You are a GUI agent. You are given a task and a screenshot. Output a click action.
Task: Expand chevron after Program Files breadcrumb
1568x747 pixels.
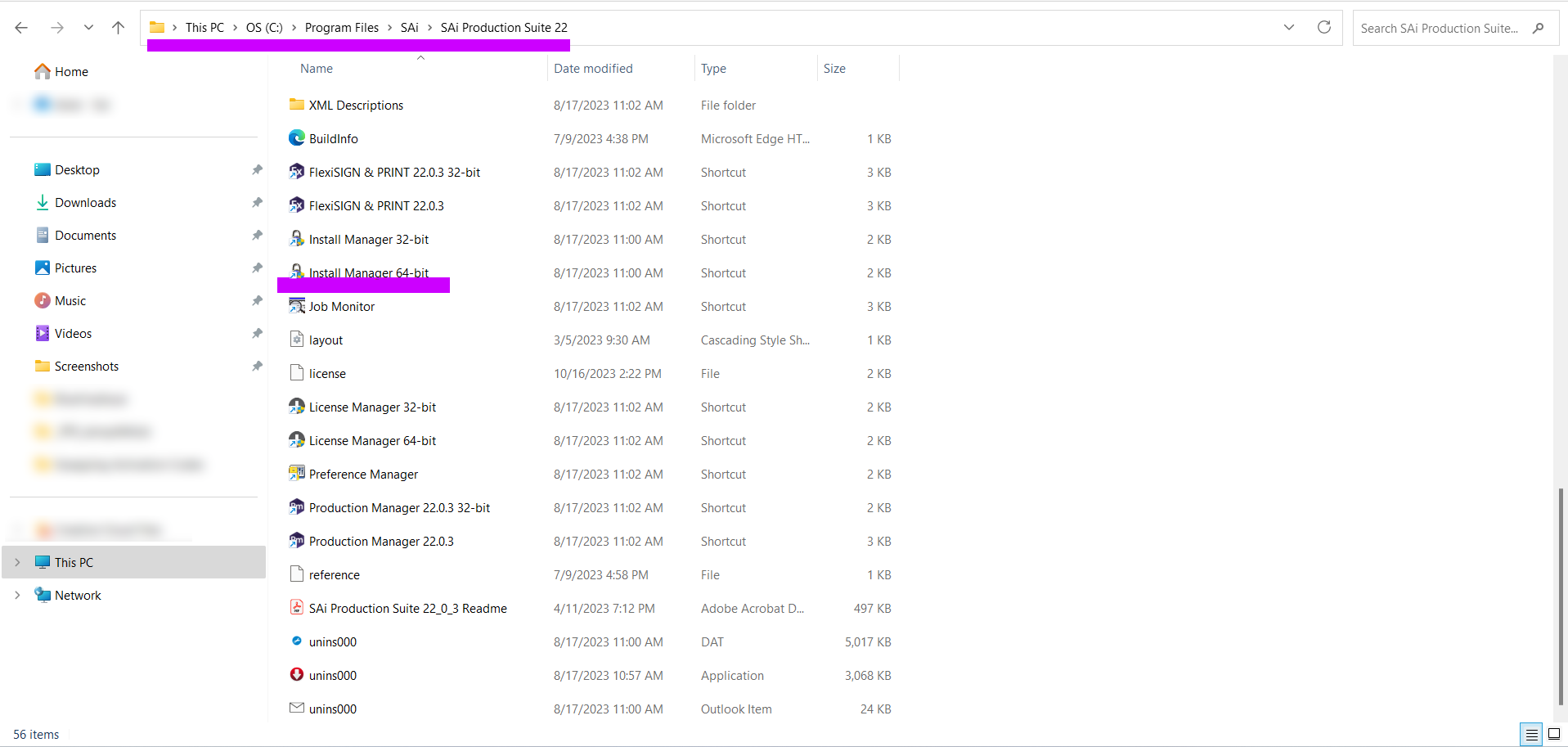click(389, 28)
